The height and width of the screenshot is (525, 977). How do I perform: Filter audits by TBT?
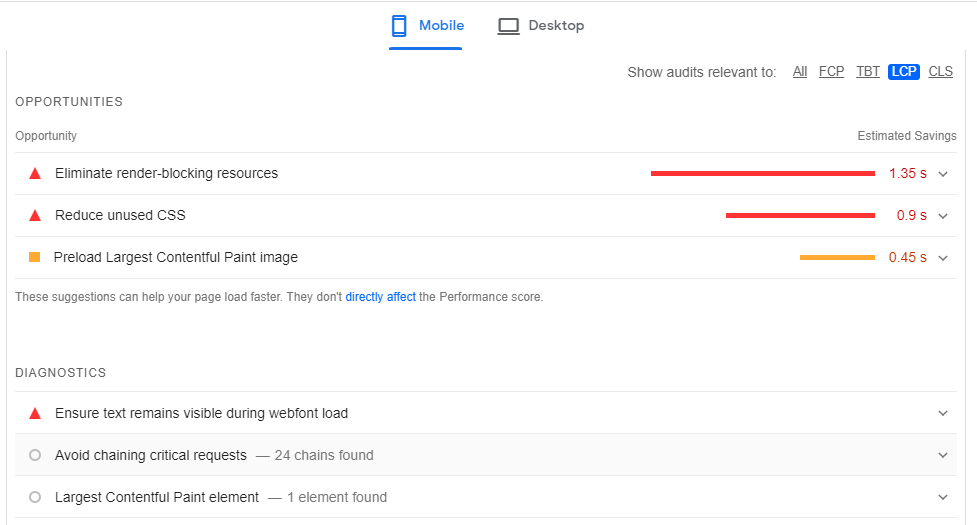[868, 72]
